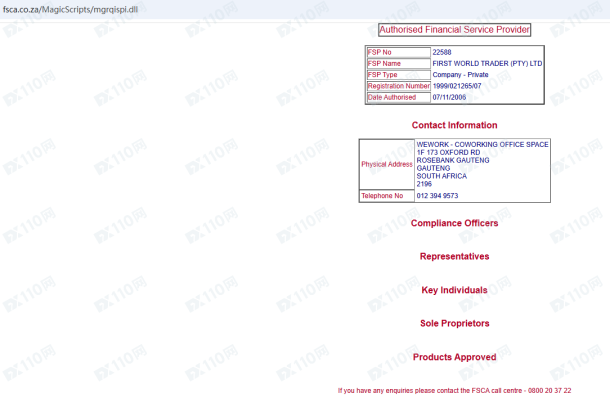Click the fsca.co.za URL in address bar

click(70, 9)
